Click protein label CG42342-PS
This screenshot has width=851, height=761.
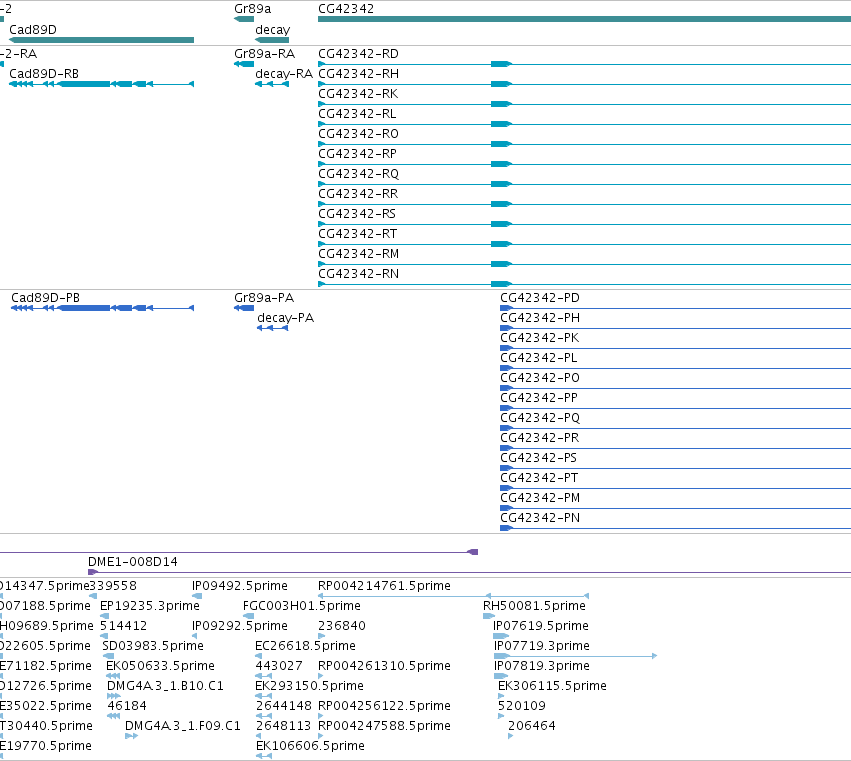[x=538, y=458]
